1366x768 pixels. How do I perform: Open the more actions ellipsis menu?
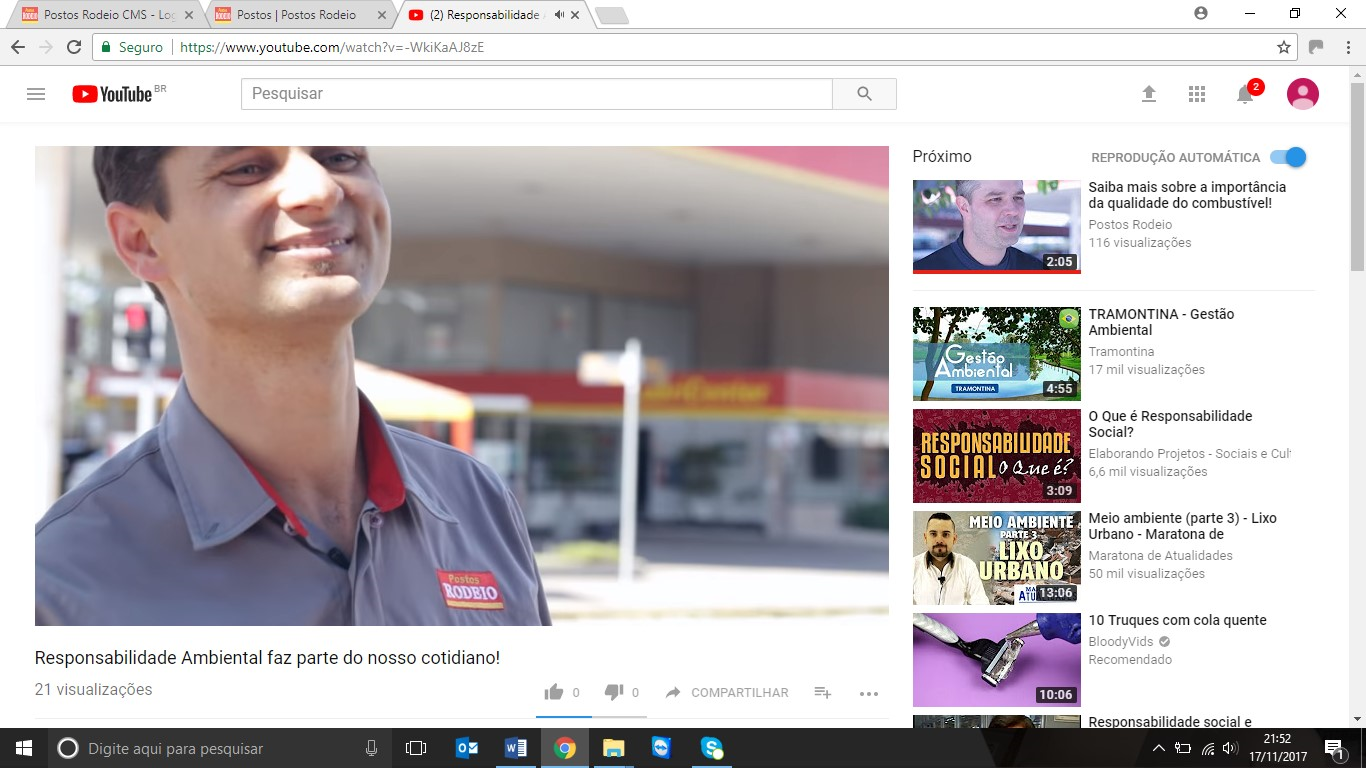tap(869, 693)
